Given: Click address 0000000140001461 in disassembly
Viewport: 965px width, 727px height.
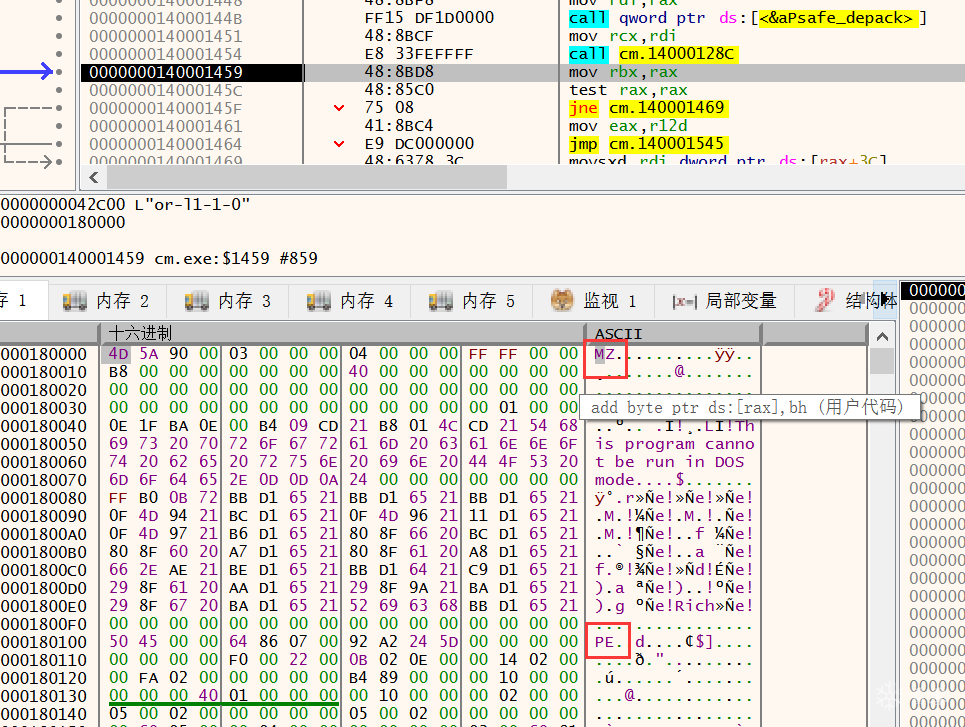Looking at the screenshot, I should click(x=166, y=126).
